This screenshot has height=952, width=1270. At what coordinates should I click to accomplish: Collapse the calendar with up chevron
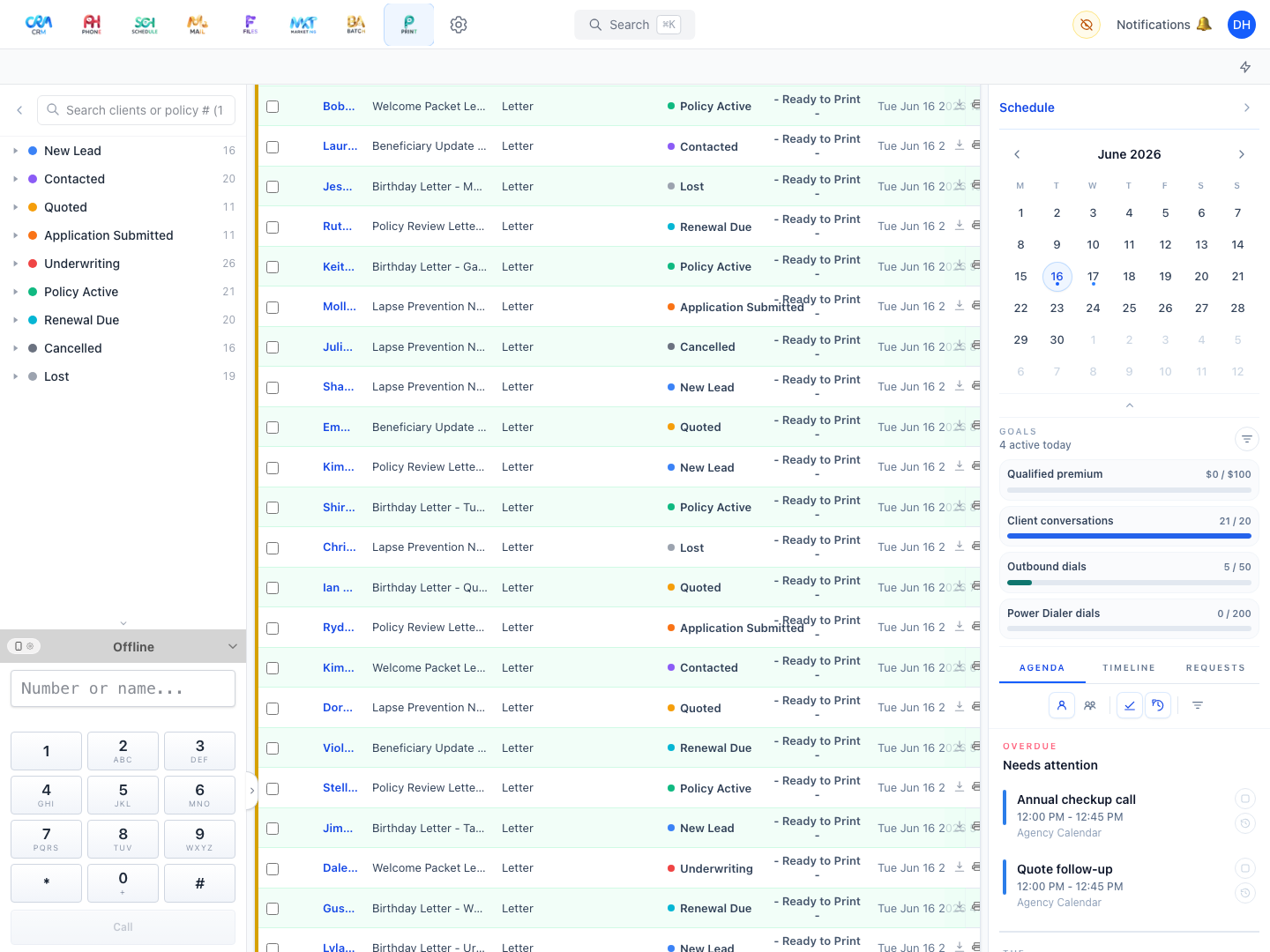[x=1130, y=405]
